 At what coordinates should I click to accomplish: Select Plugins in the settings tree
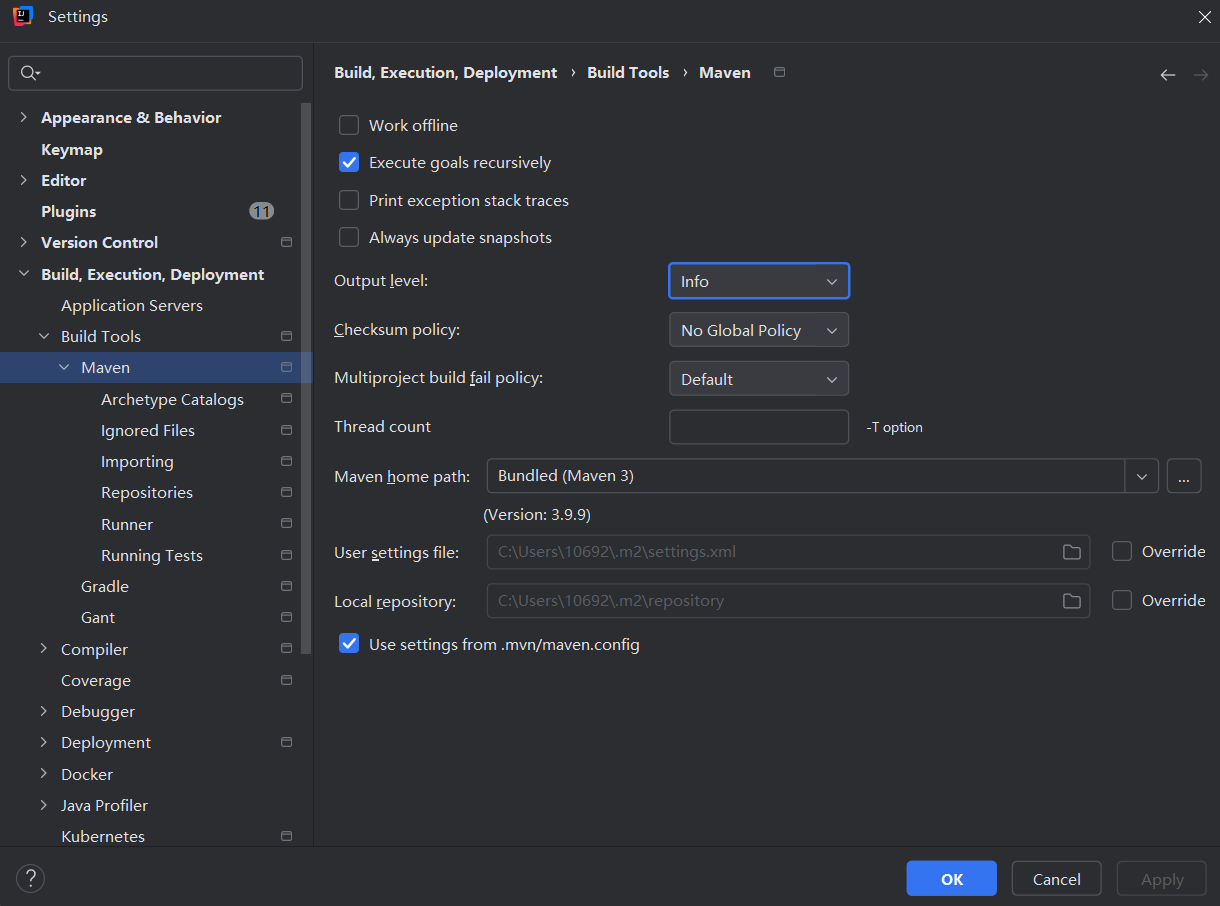69,211
